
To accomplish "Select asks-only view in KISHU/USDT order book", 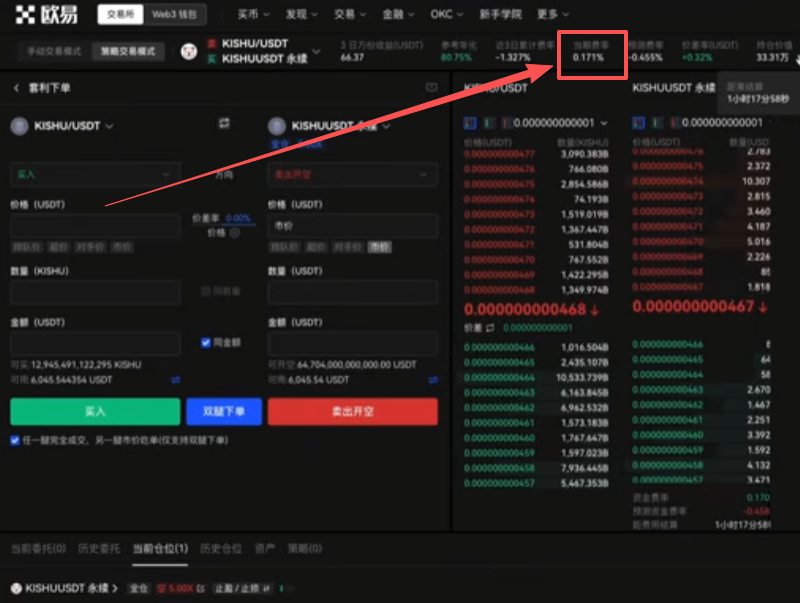I will [x=506, y=123].
